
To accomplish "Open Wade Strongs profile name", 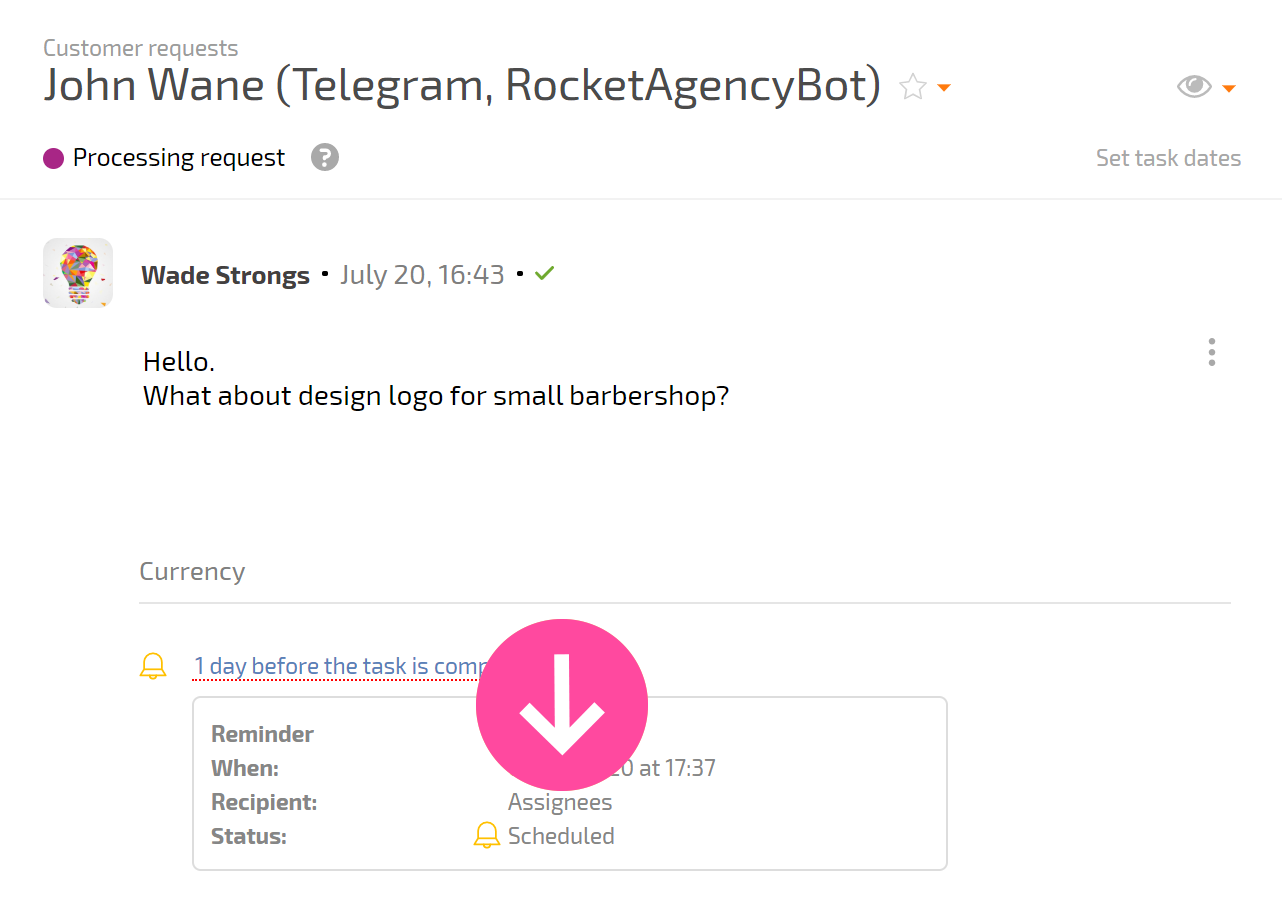I will 226,275.
